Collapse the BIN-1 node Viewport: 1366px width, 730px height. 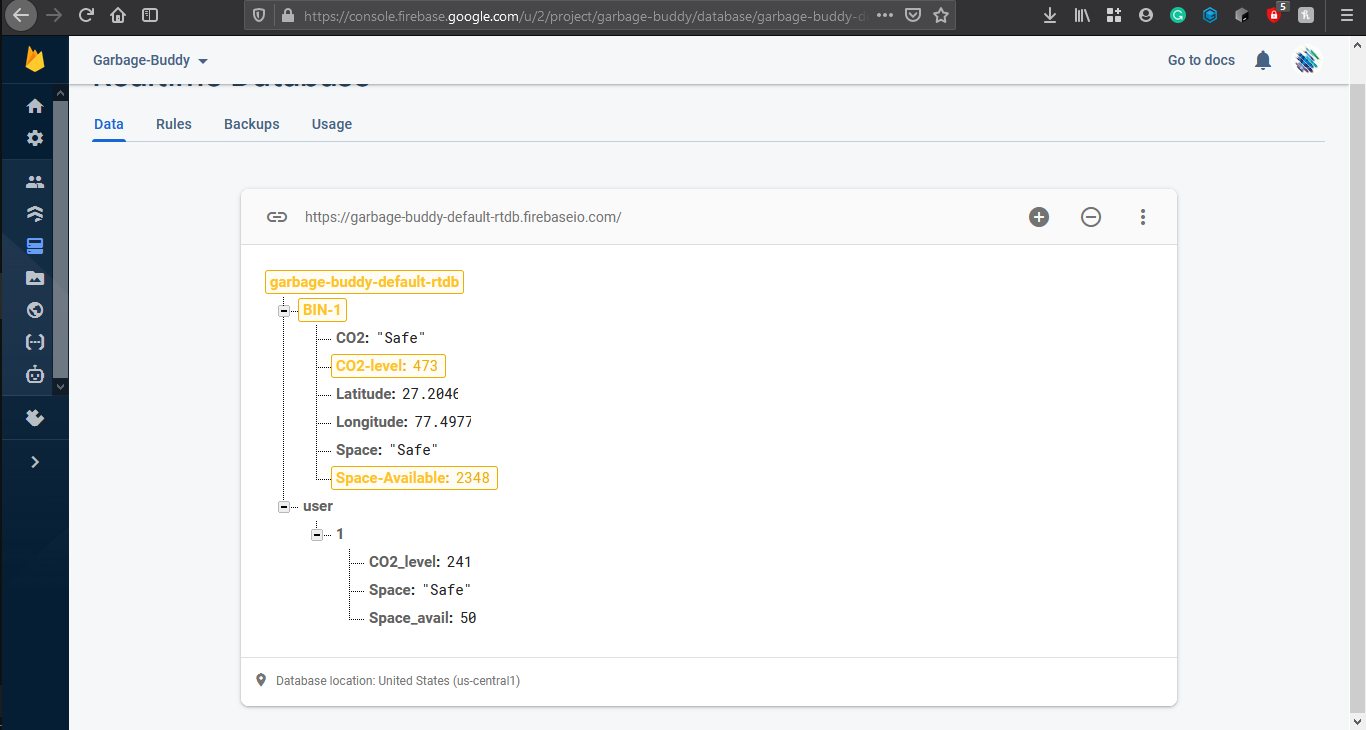click(284, 311)
